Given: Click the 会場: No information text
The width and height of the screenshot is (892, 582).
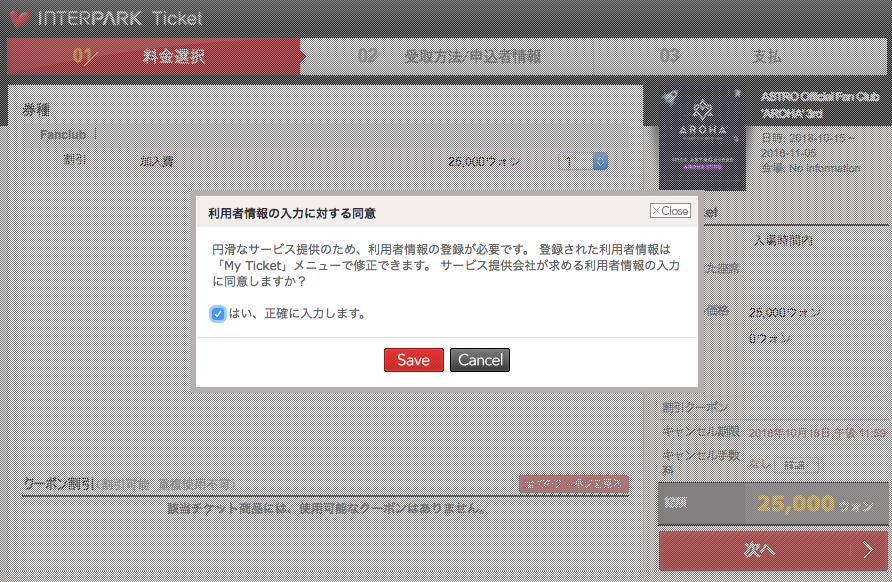Looking at the screenshot, I should pyautogui.click(x=811, y=168).
